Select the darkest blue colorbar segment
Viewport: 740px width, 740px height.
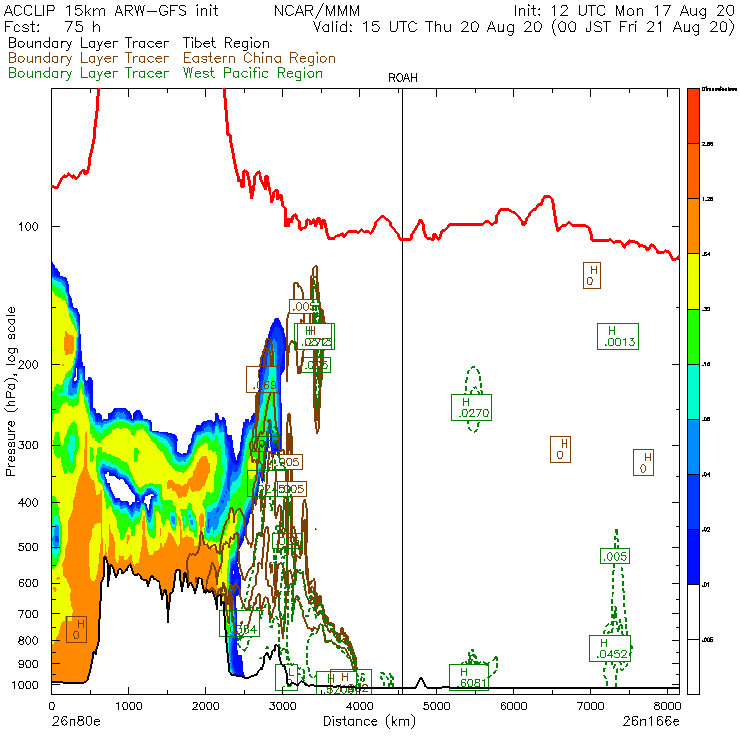pyautogui.click(x=693, y=557)
